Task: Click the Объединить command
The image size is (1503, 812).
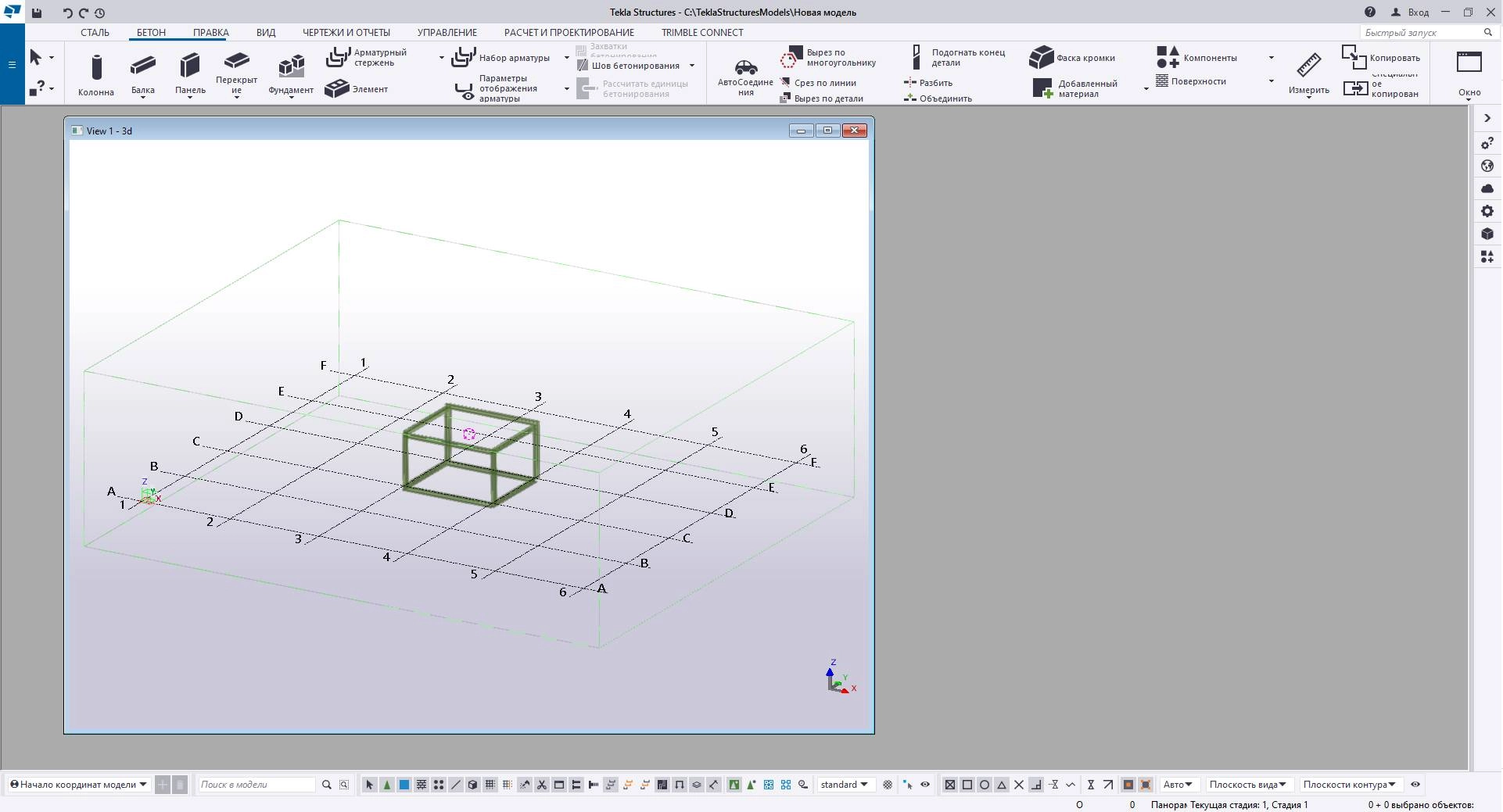Action: coord(938,98)
